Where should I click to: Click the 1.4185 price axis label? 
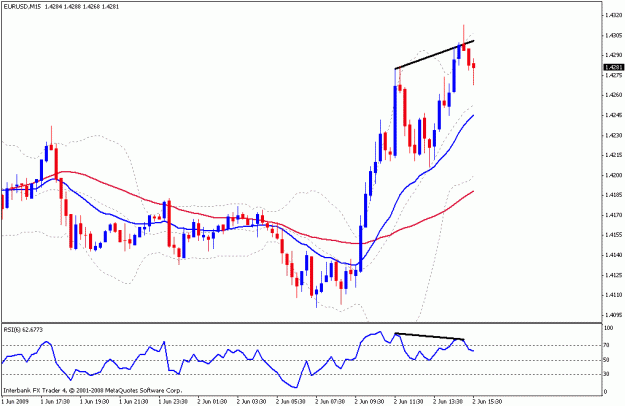[x=613, y=195]
